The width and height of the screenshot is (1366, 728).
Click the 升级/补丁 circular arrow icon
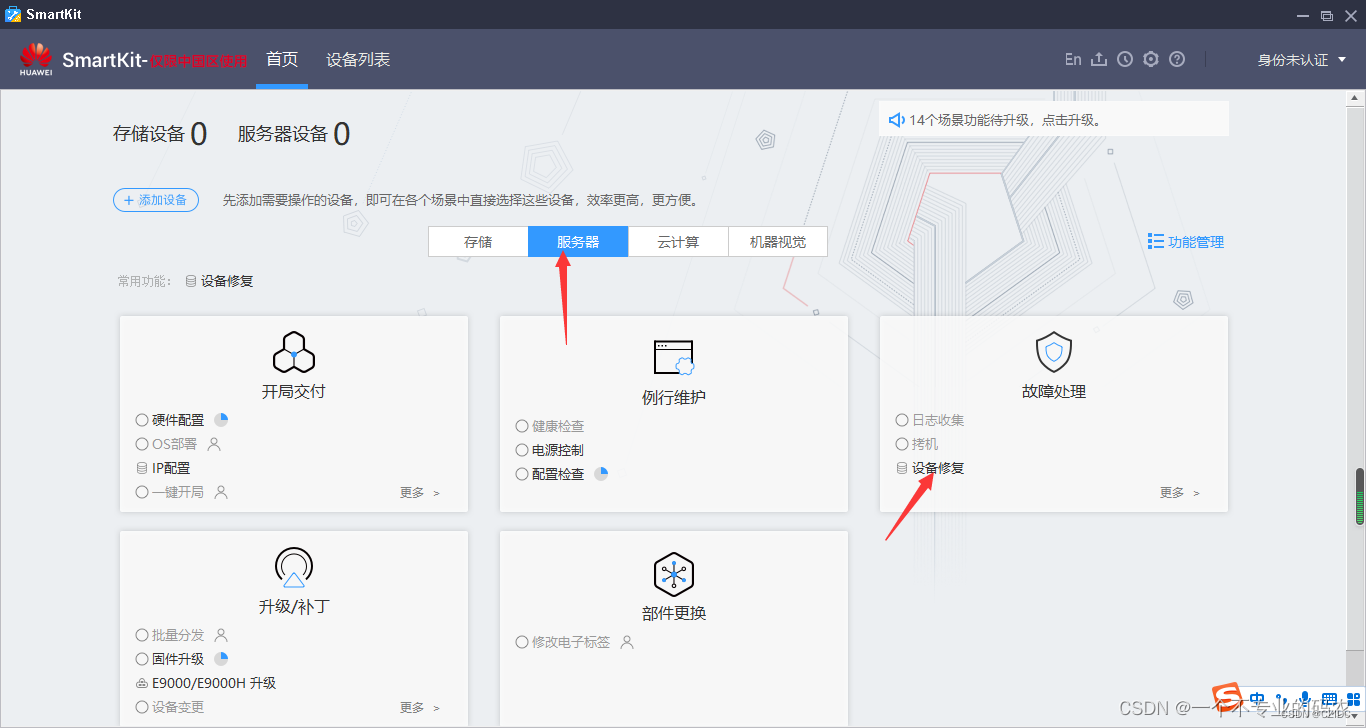tap(294, 568)
